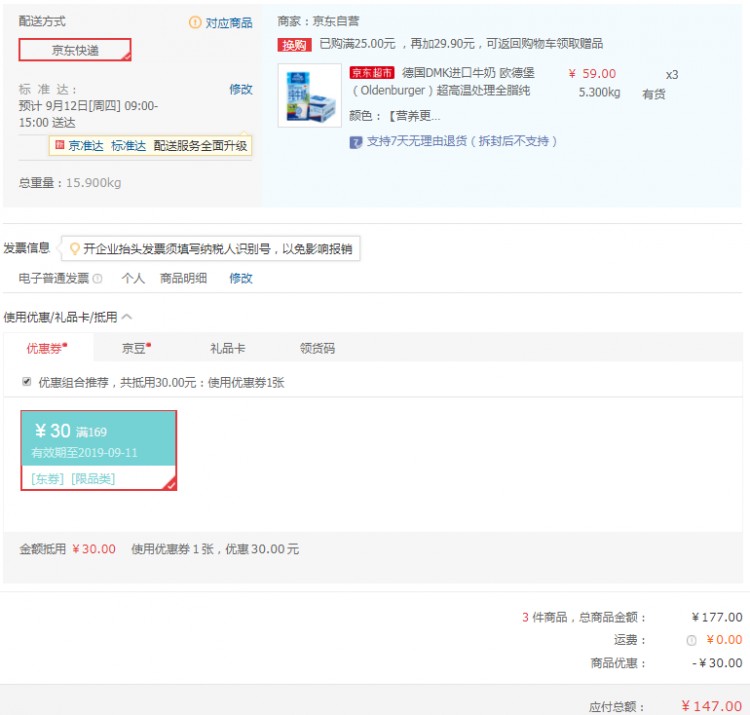This screenshot has width=750, height=715.
Task: Click the 个人 invoice title text
Action: (x=133, y=278)
